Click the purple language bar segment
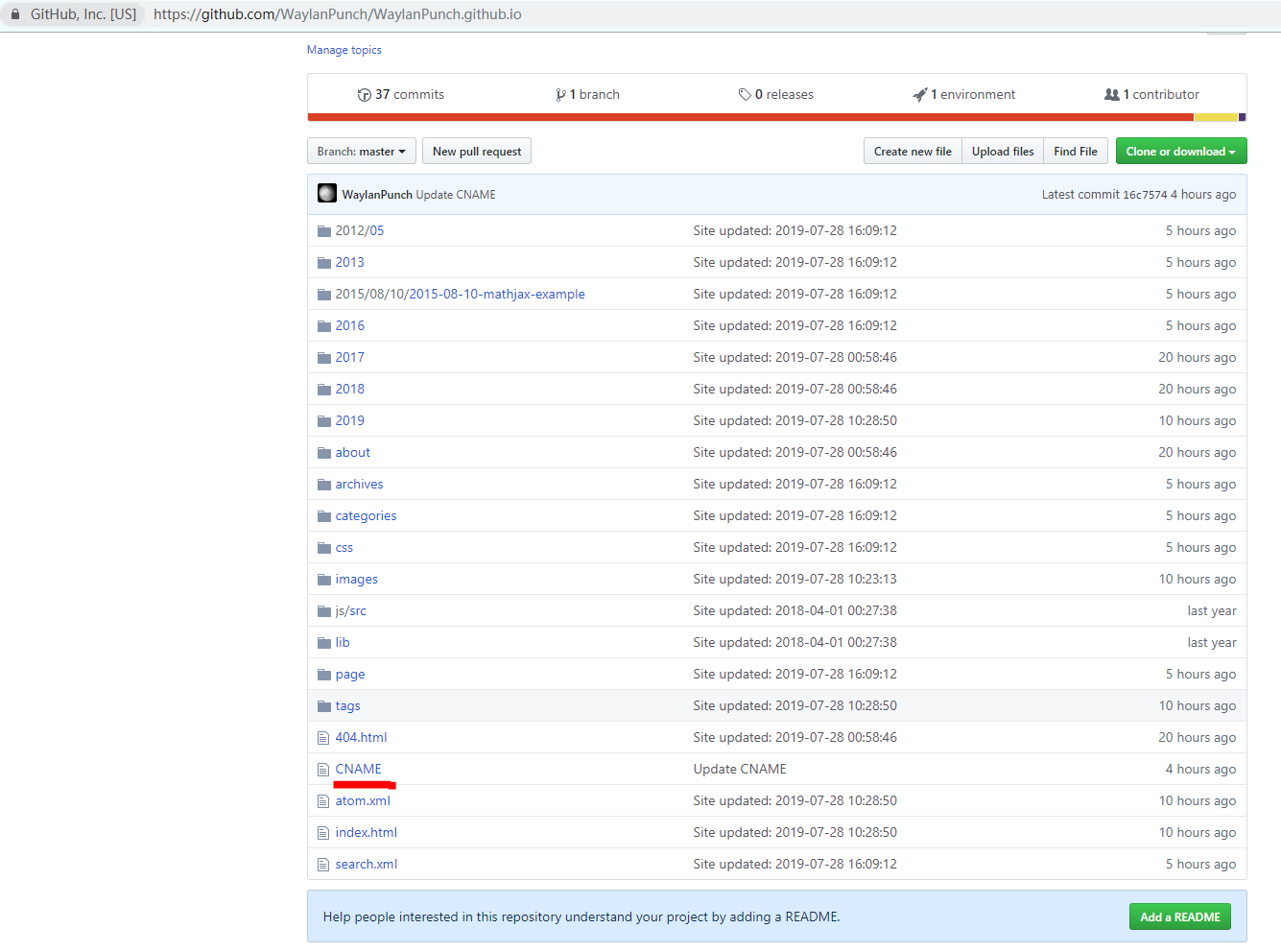 [1243, 117]
